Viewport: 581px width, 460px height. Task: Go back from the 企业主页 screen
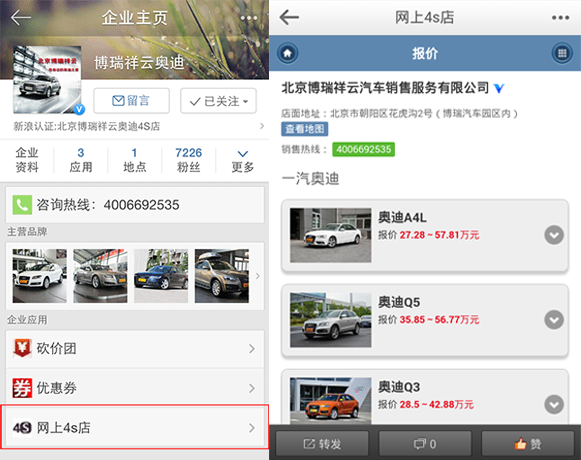21,17
